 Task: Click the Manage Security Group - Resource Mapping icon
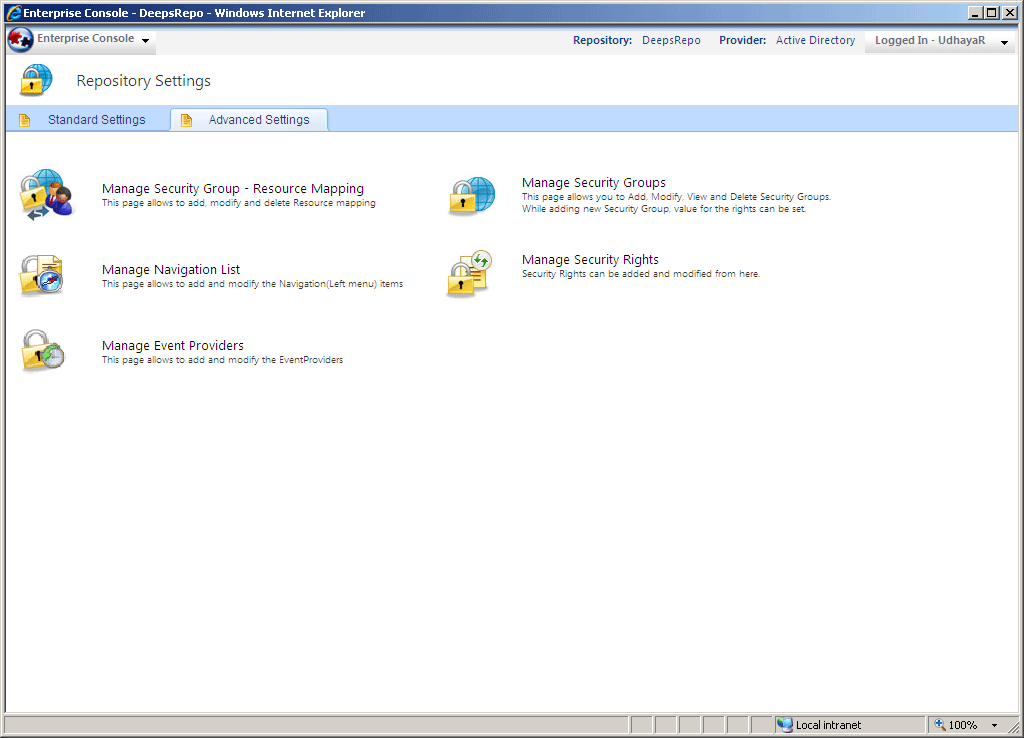click(46, 195)
